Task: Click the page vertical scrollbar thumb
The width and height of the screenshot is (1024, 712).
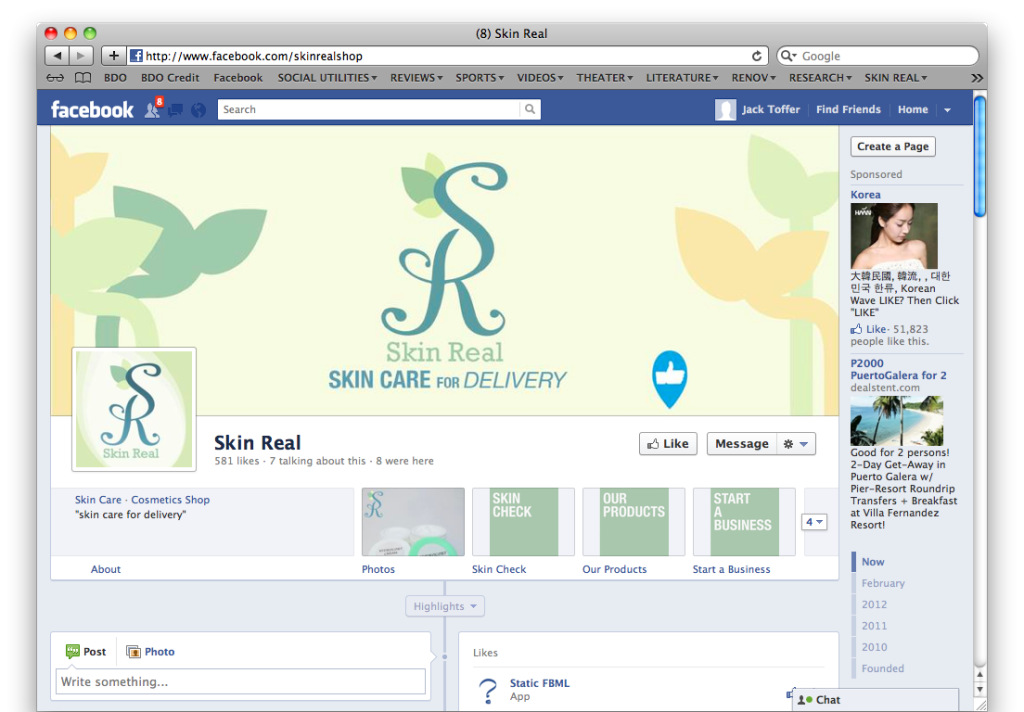Action: pos(979,155)
